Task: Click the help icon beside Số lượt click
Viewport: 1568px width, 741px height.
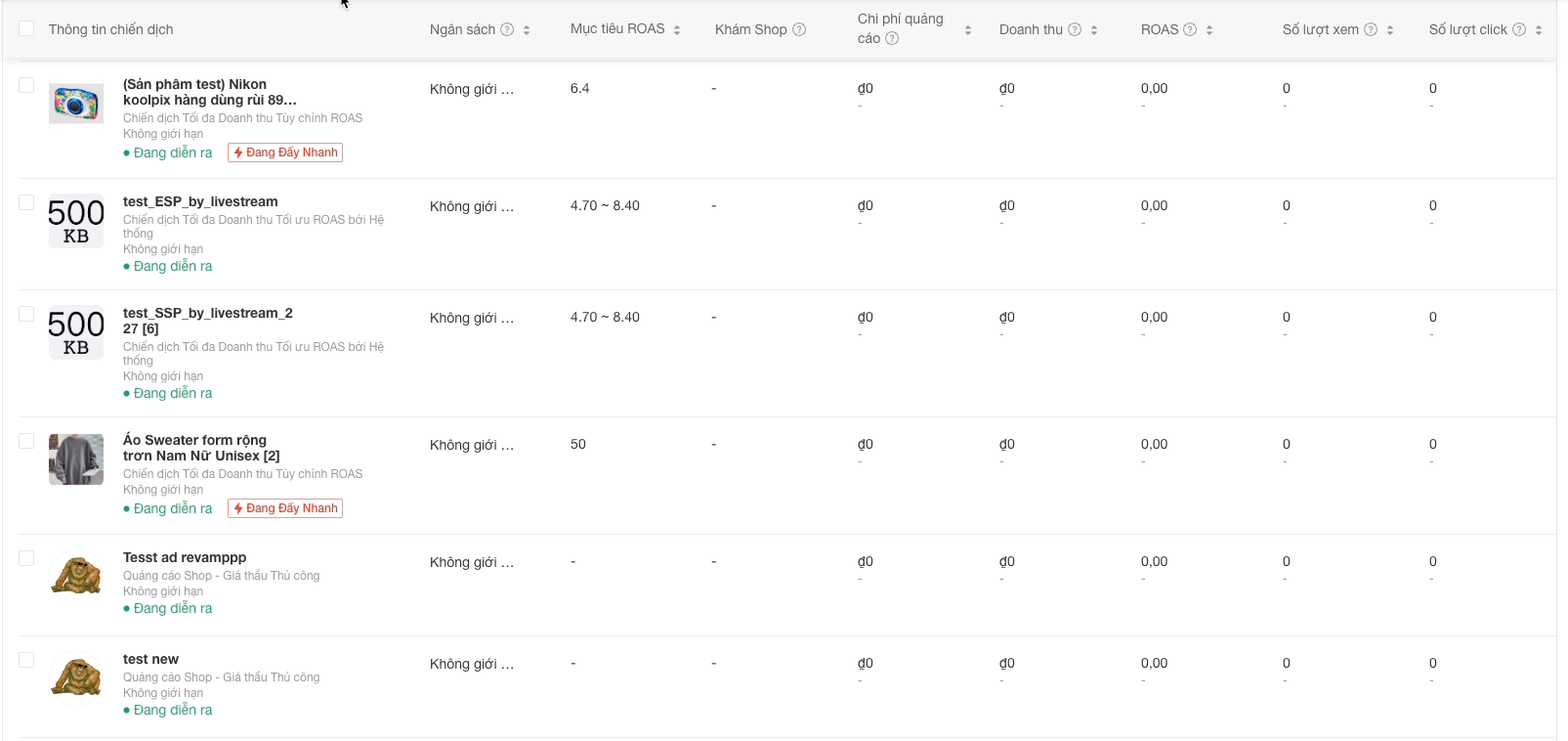Action: (1519, 29)
